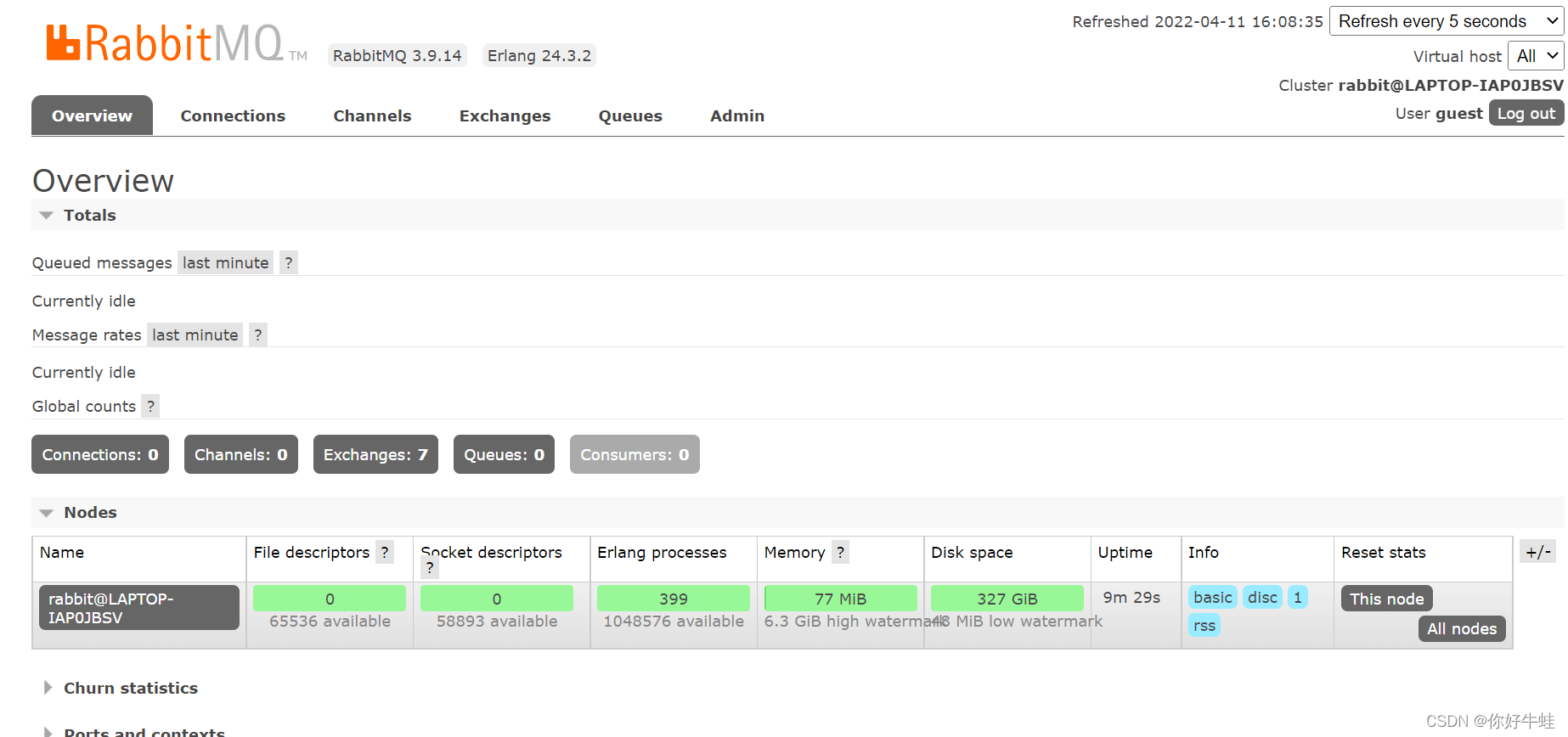
Task: Change Message rates last minute range
Action: coord(195,335)
